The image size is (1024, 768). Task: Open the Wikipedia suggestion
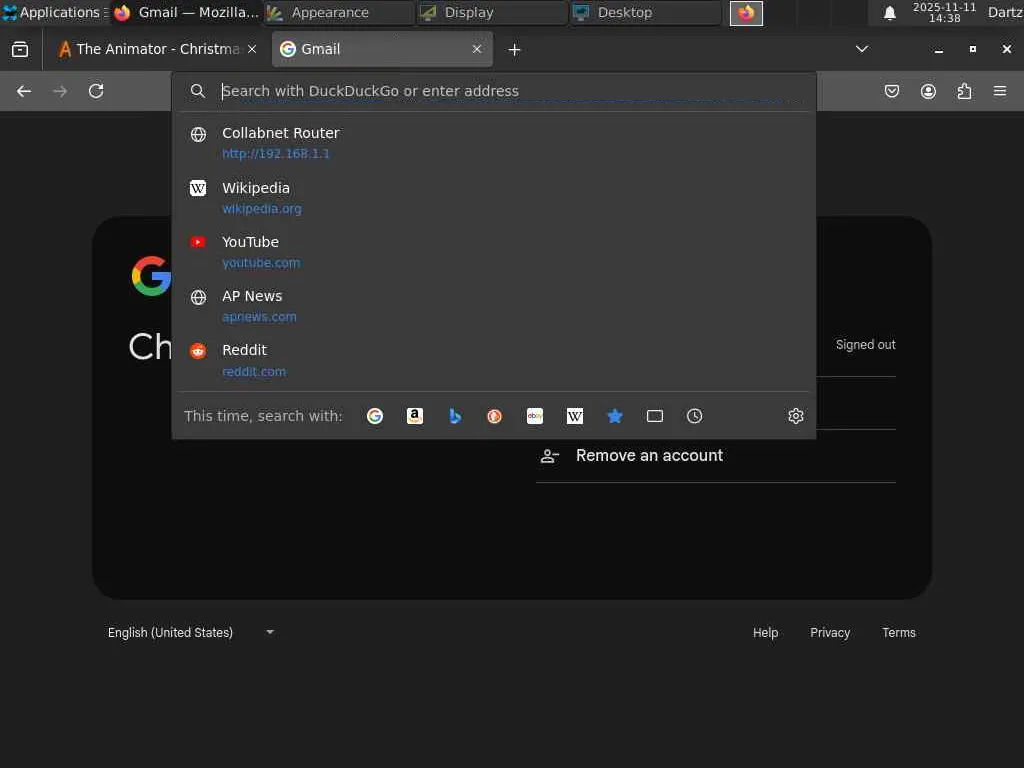pos(494,198)
